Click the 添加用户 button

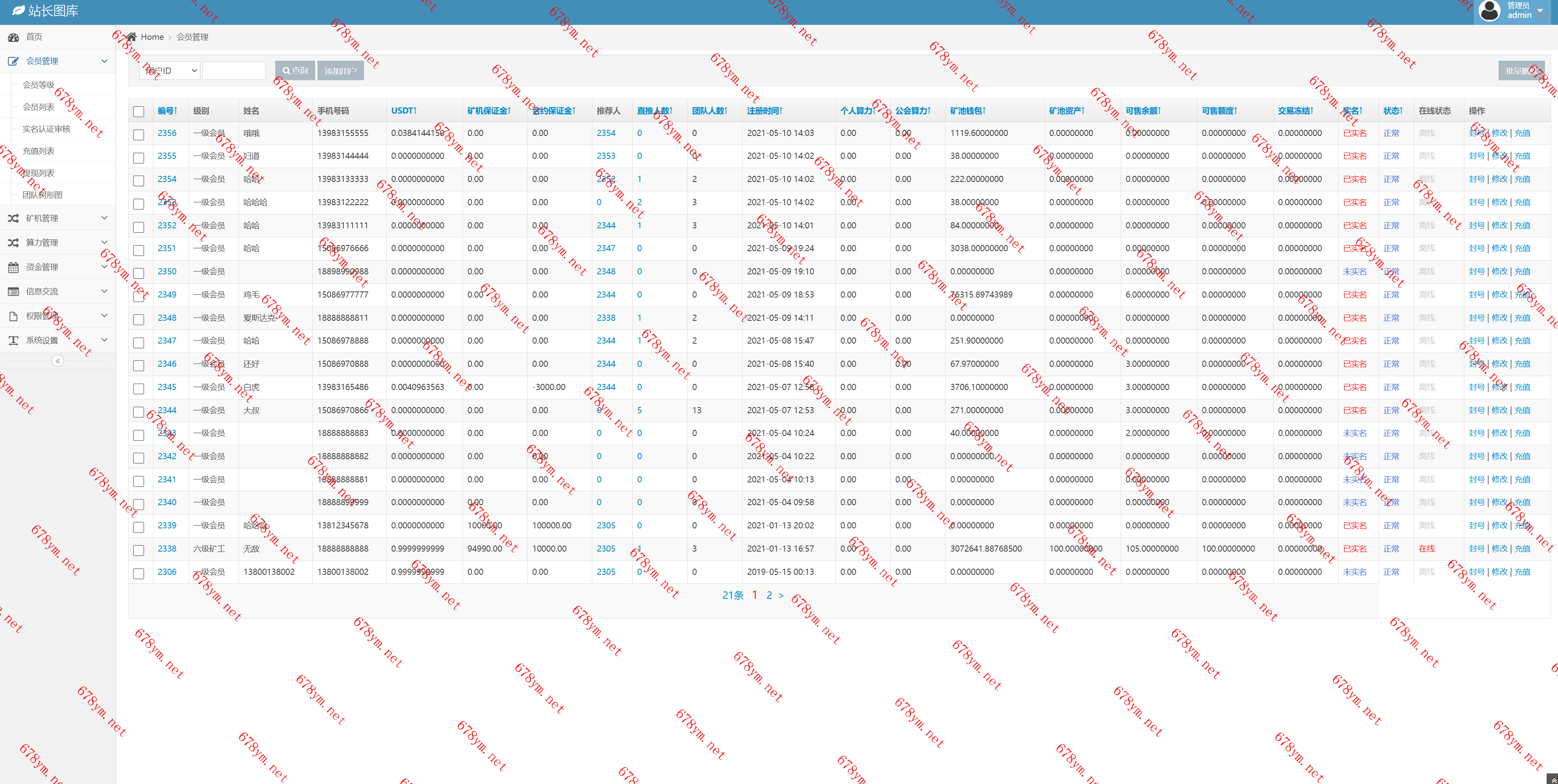click(340, 71)
